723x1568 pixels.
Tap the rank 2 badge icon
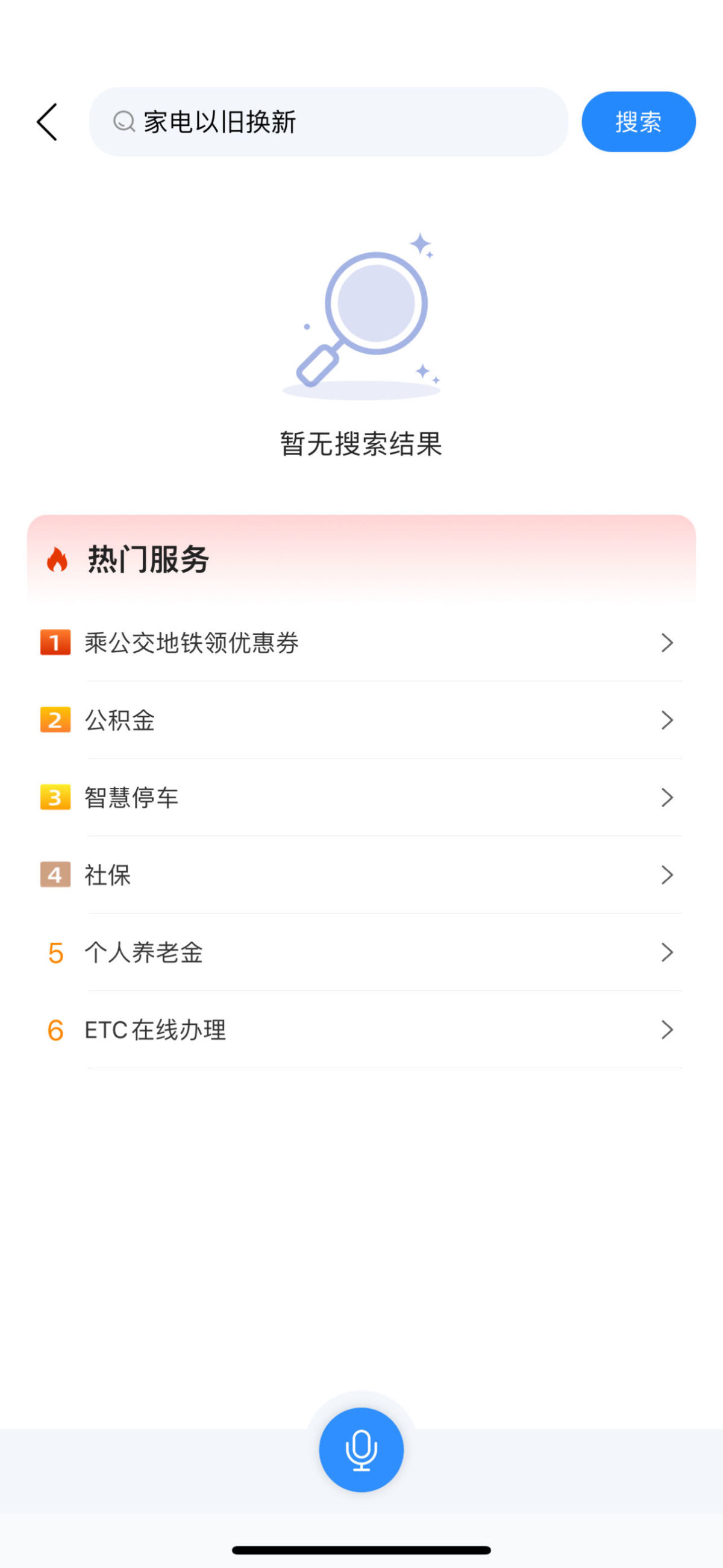click(x=55, y=720)
